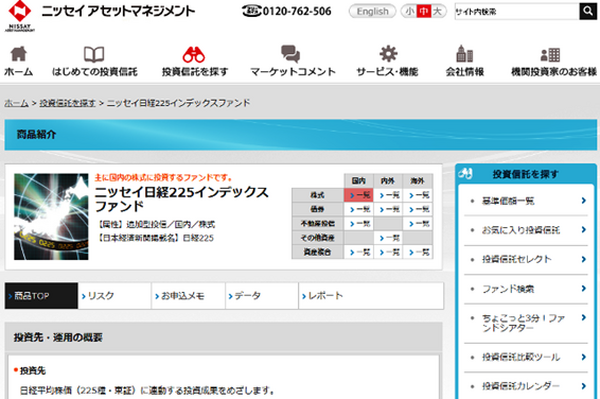Open the はじめての投資信託 book icon

point(94,54)
